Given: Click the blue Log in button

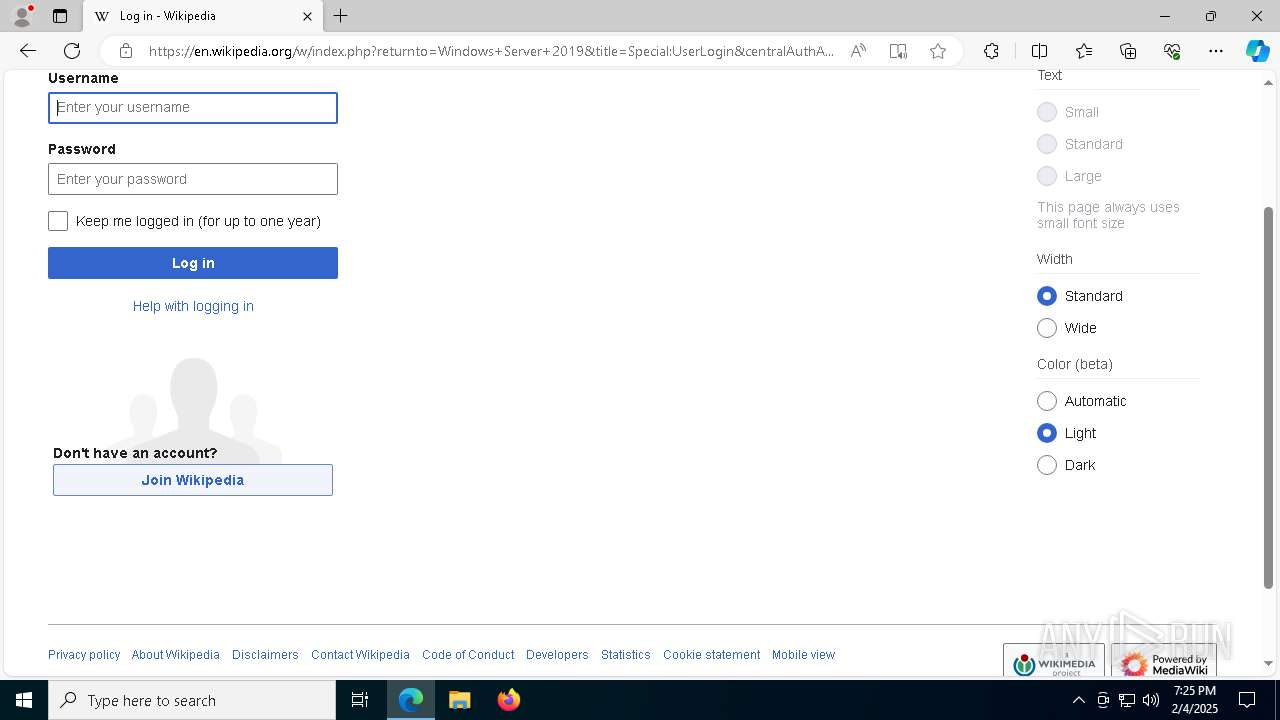Looking at the screenshot, I should point(193,263).
